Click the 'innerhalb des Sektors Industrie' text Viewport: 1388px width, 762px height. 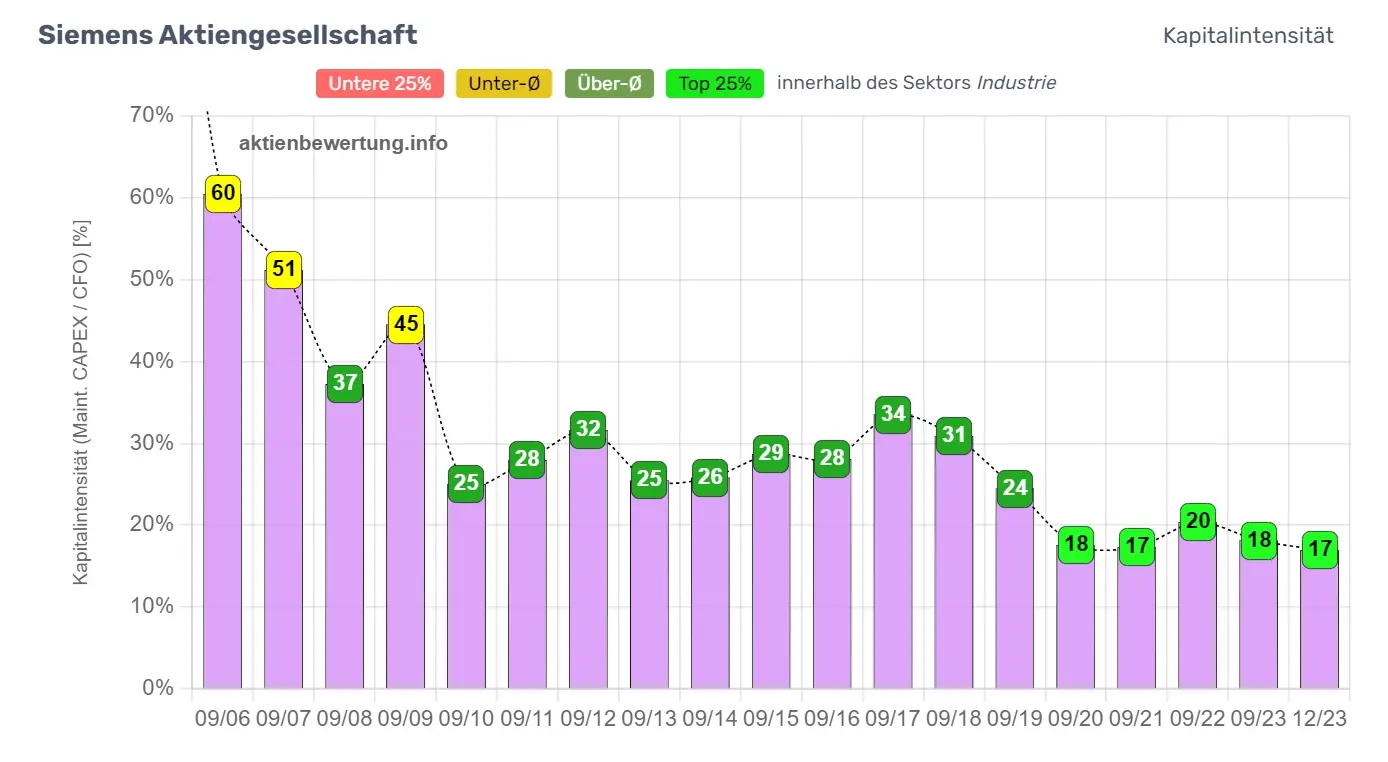[916, 83]
